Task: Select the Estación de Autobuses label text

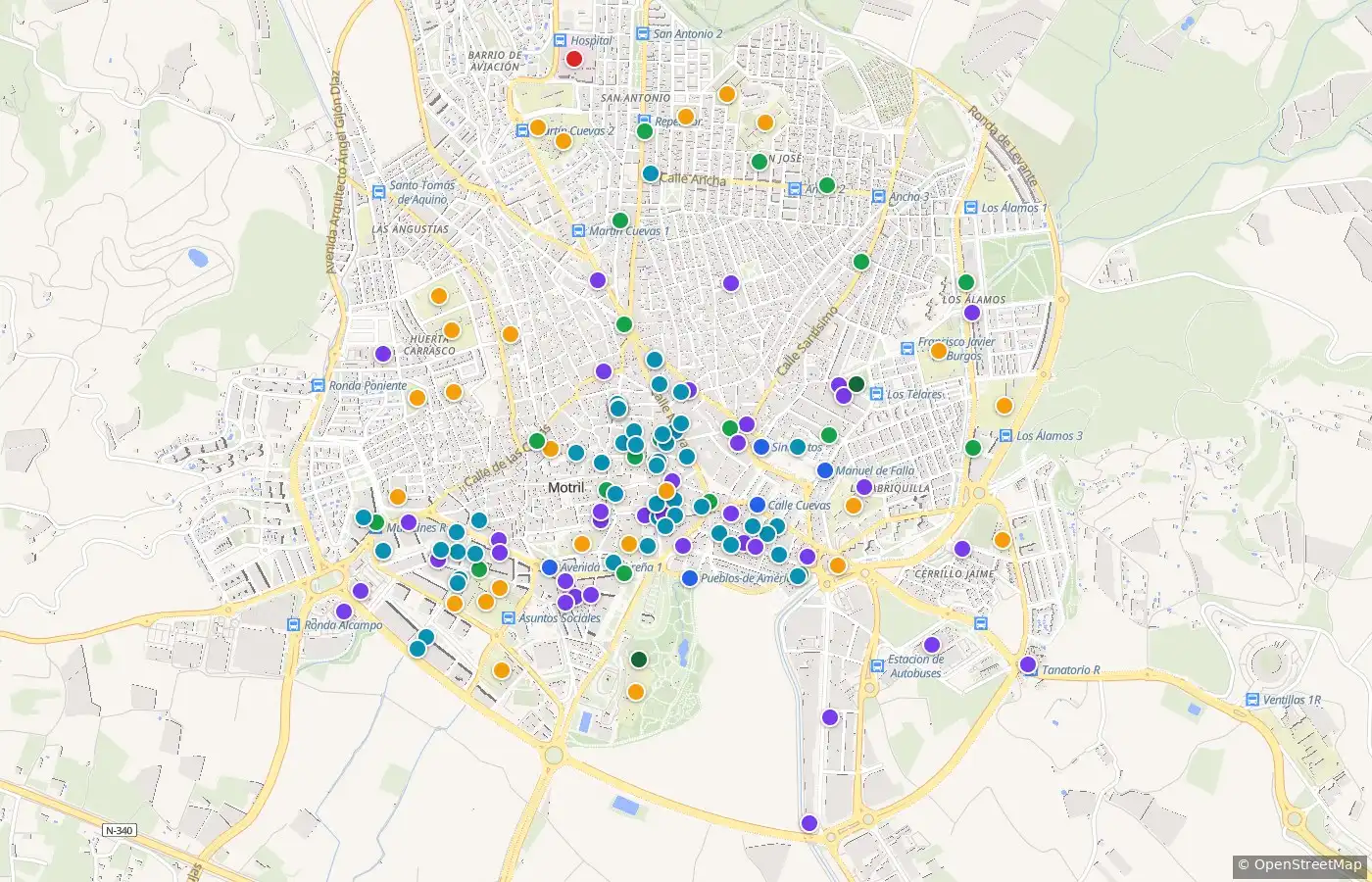Action: click(x=915, y=666)
